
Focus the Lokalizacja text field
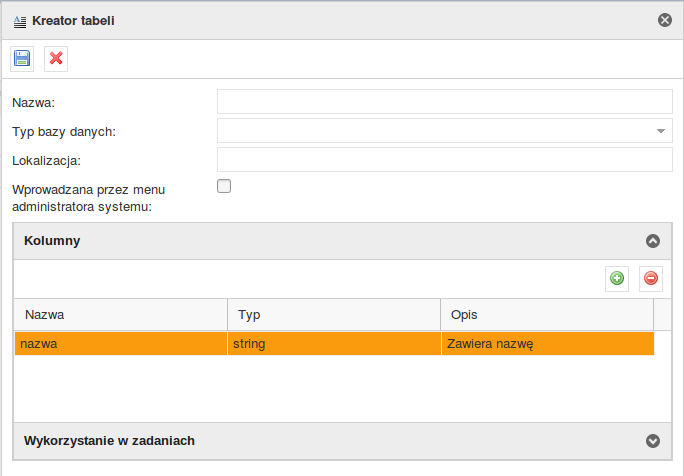[x=445, y=160]
